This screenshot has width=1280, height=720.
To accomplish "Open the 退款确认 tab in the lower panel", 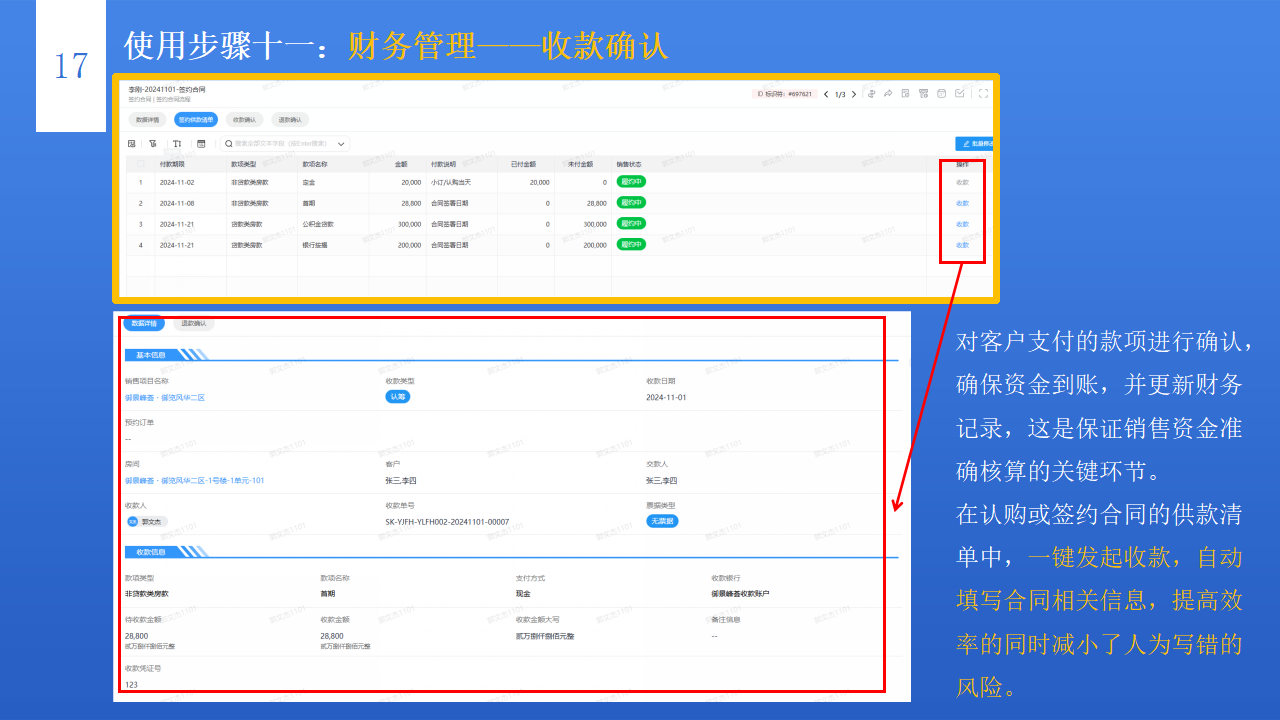I will pyautogui.click(x=196, y=323).
